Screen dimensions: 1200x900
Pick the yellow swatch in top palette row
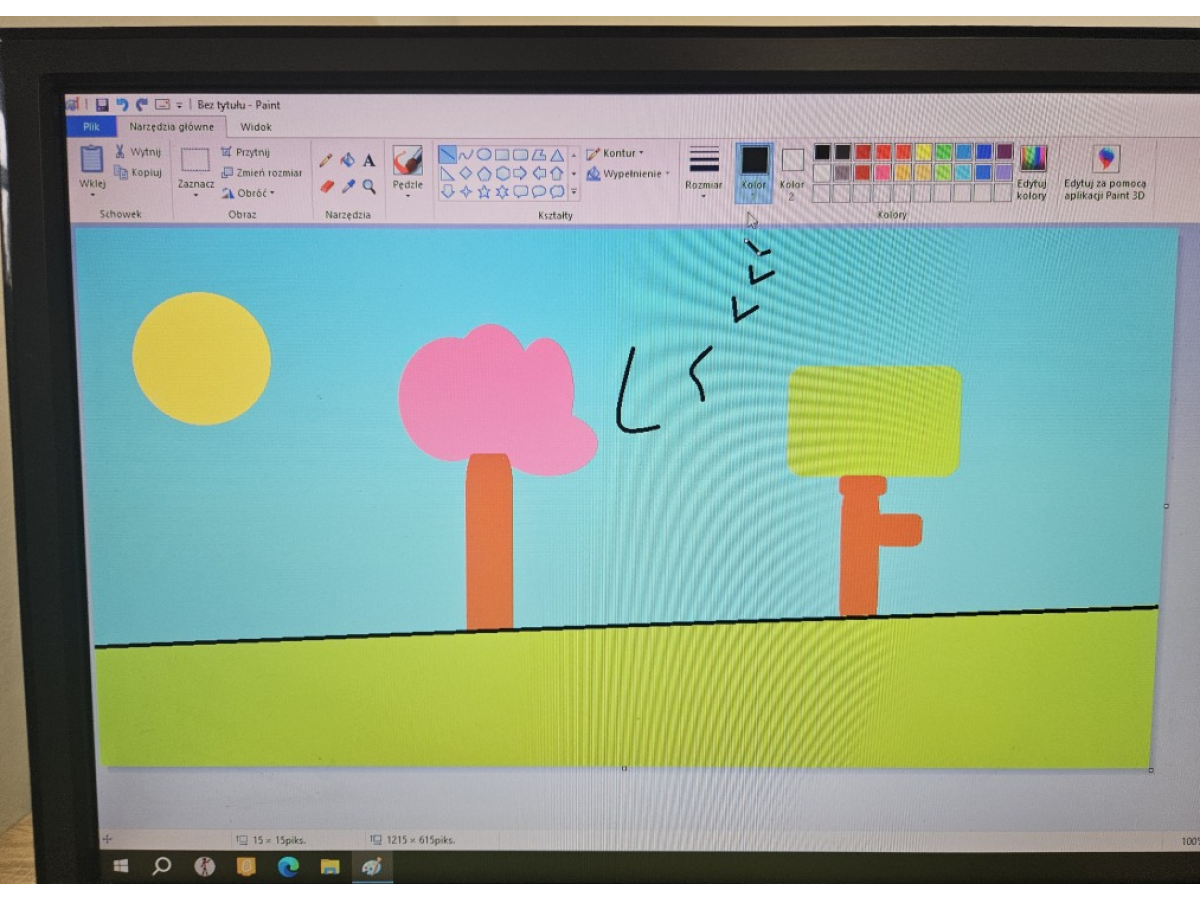(923, 152)
